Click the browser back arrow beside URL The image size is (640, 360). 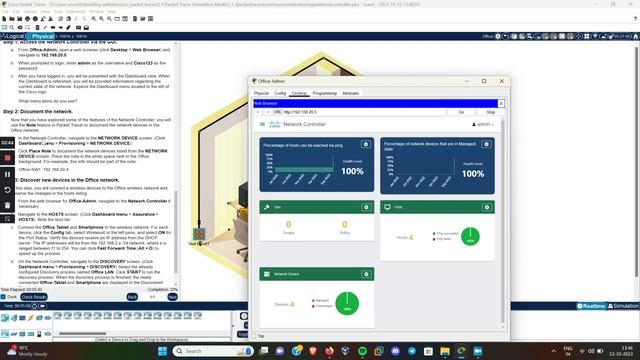258,112
